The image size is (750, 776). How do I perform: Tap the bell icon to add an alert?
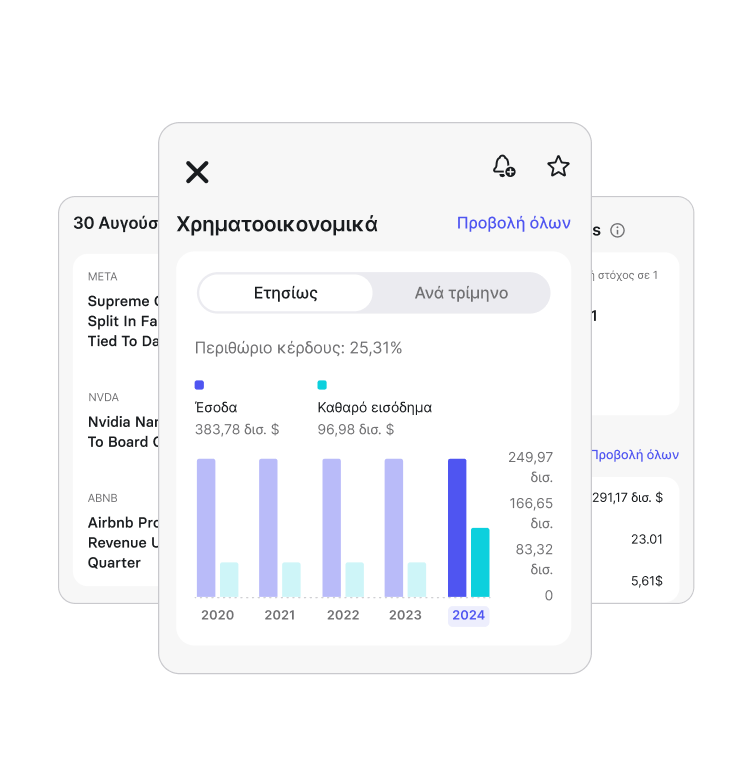(504, 166)
